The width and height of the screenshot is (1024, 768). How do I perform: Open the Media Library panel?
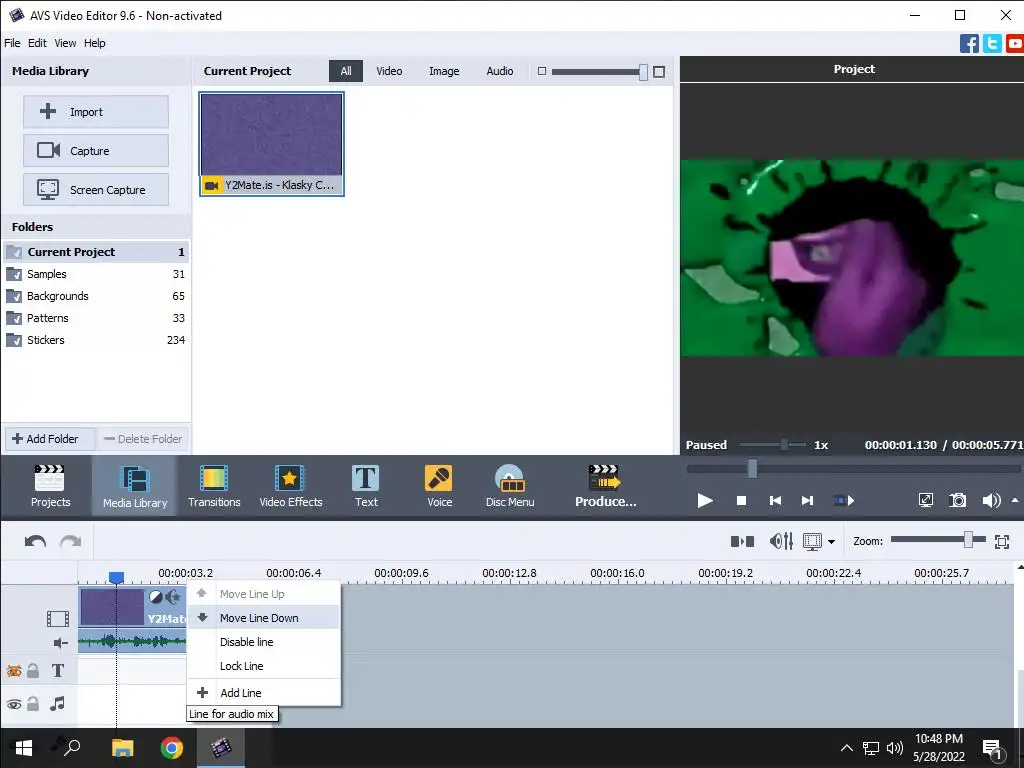(x=135, y=486)
